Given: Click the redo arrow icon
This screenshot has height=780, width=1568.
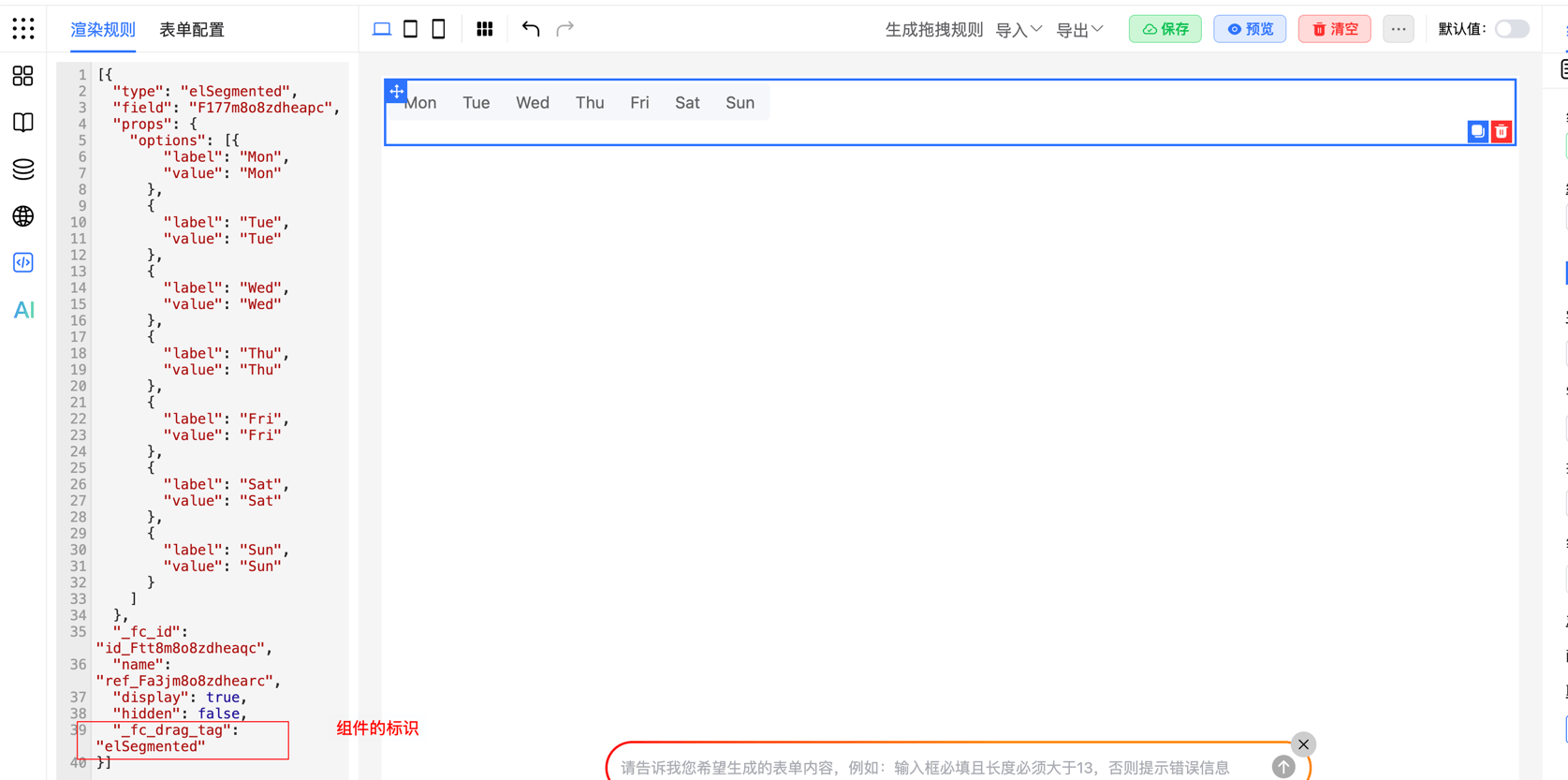Looking at the screenshot, I should pyautogui.click(x=564, y=29).
